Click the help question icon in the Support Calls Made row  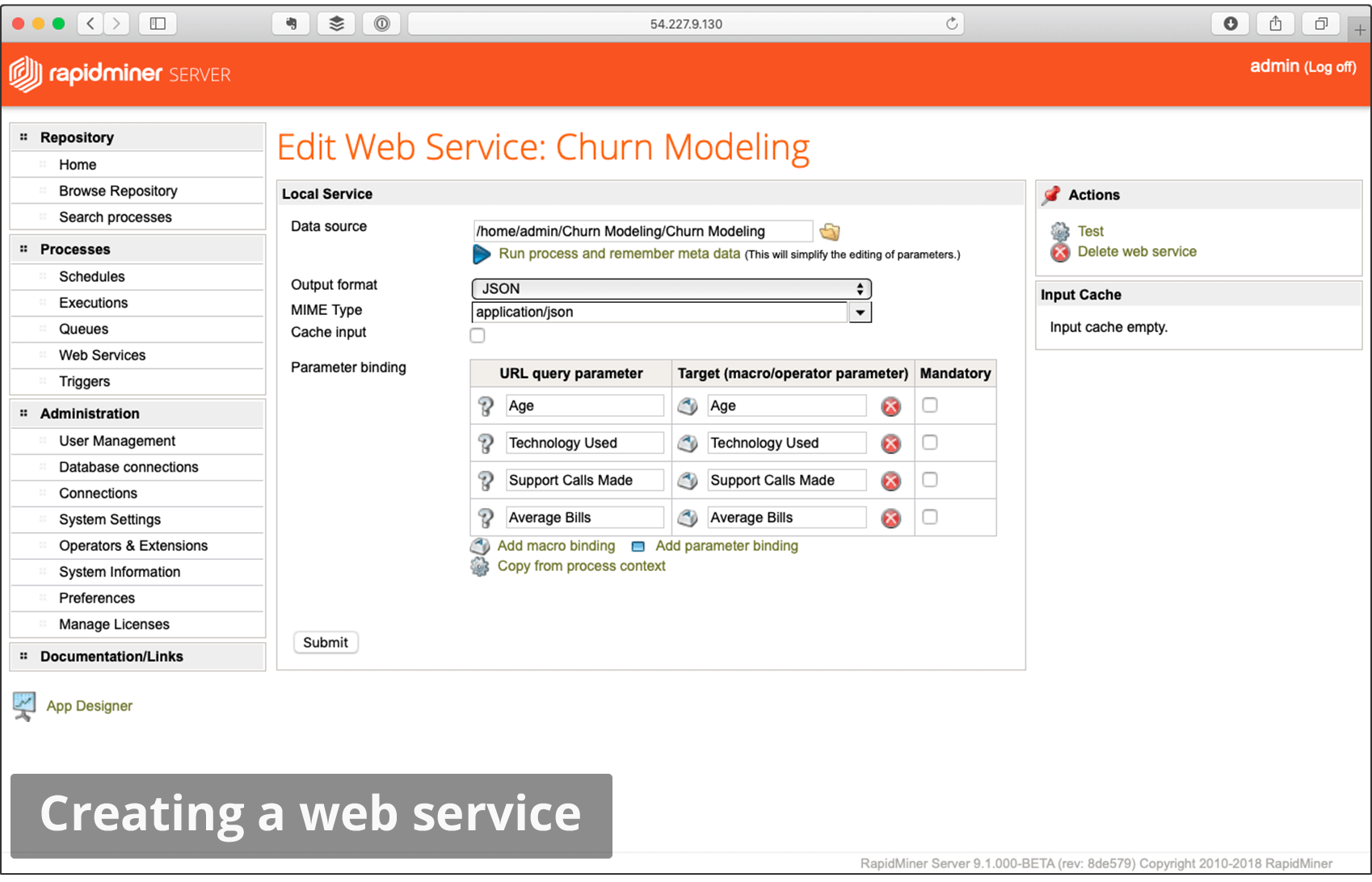[x=486, y=481]
